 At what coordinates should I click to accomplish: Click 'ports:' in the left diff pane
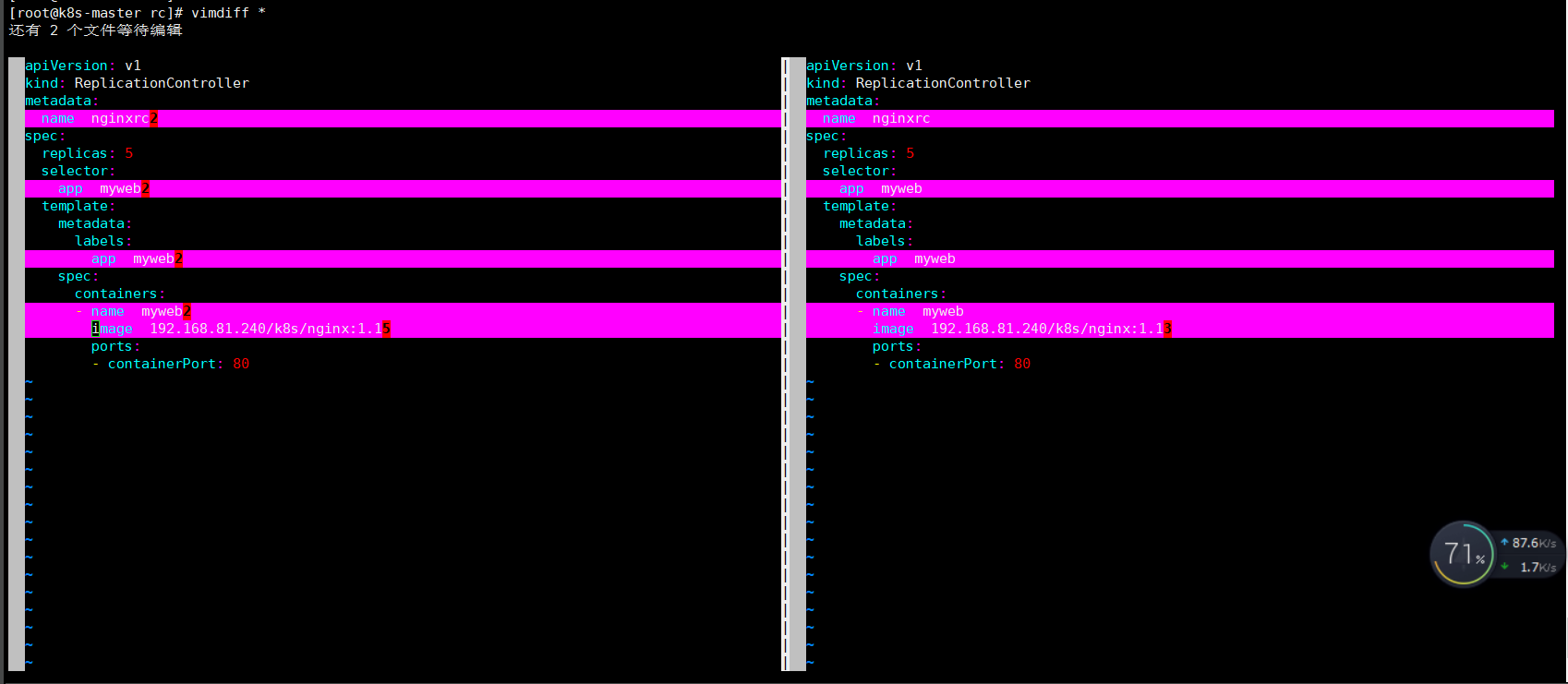115,346
